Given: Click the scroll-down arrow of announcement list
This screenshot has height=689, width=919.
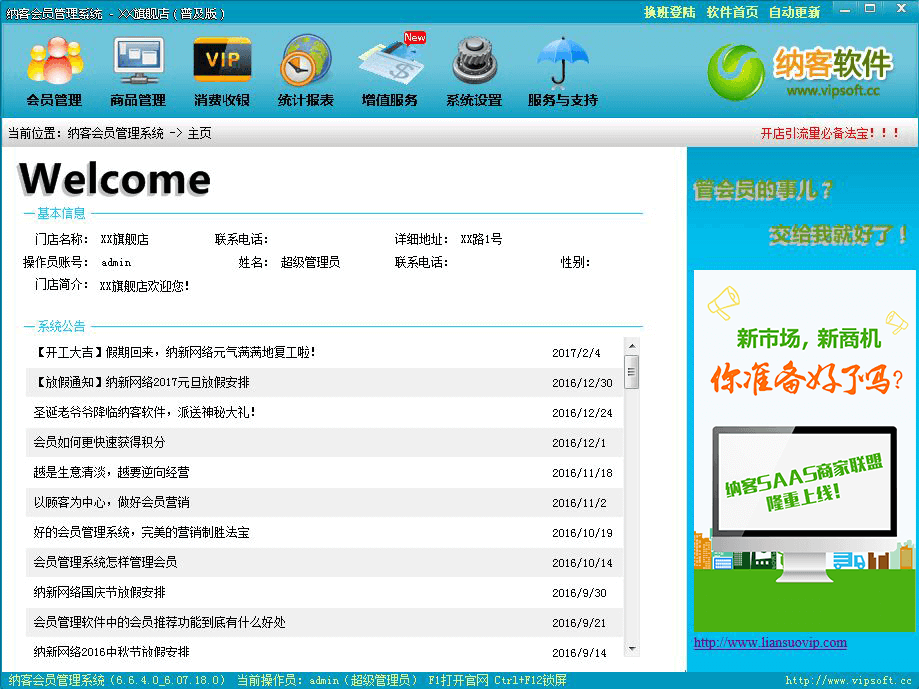Looking at the screenshot, I should 631,649.
